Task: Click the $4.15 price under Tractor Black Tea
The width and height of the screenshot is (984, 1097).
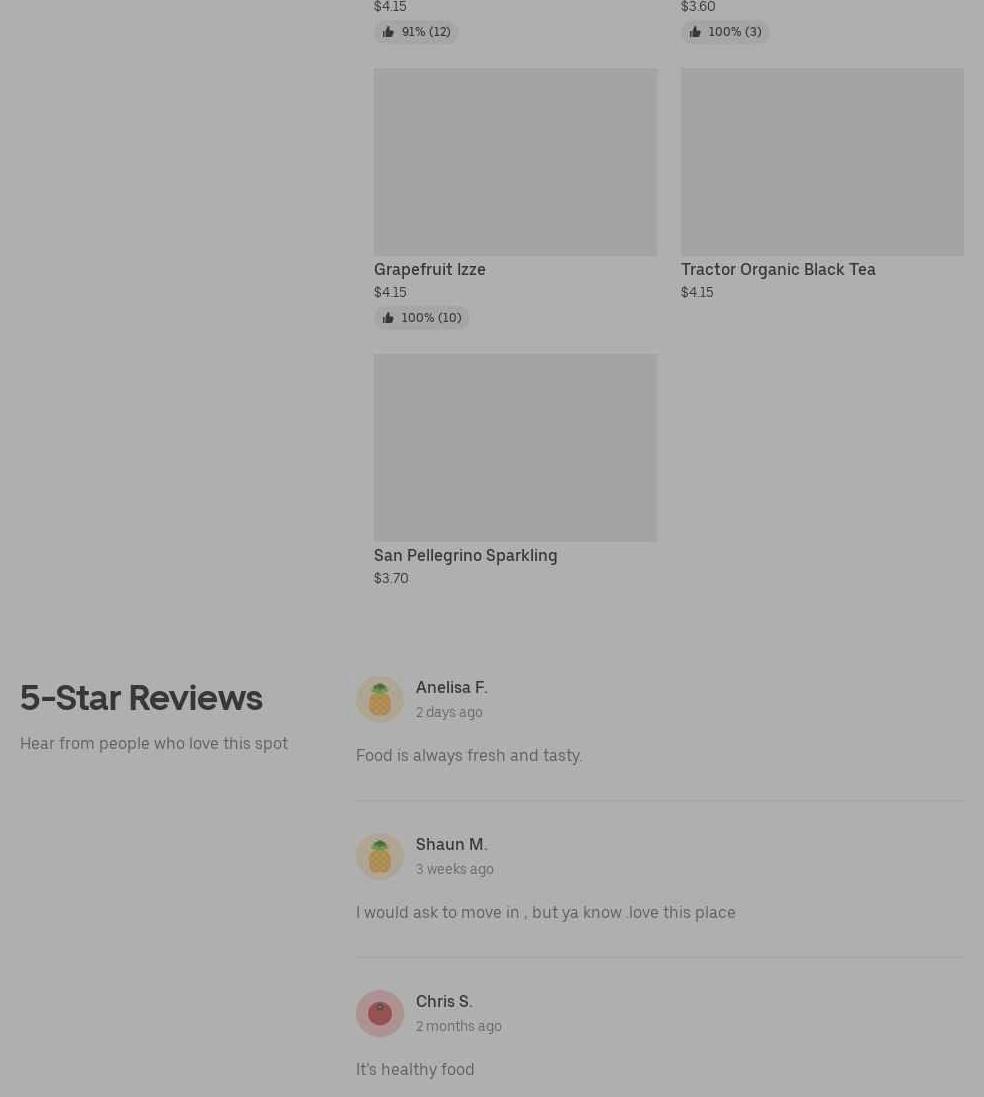Action: (697, 292)
